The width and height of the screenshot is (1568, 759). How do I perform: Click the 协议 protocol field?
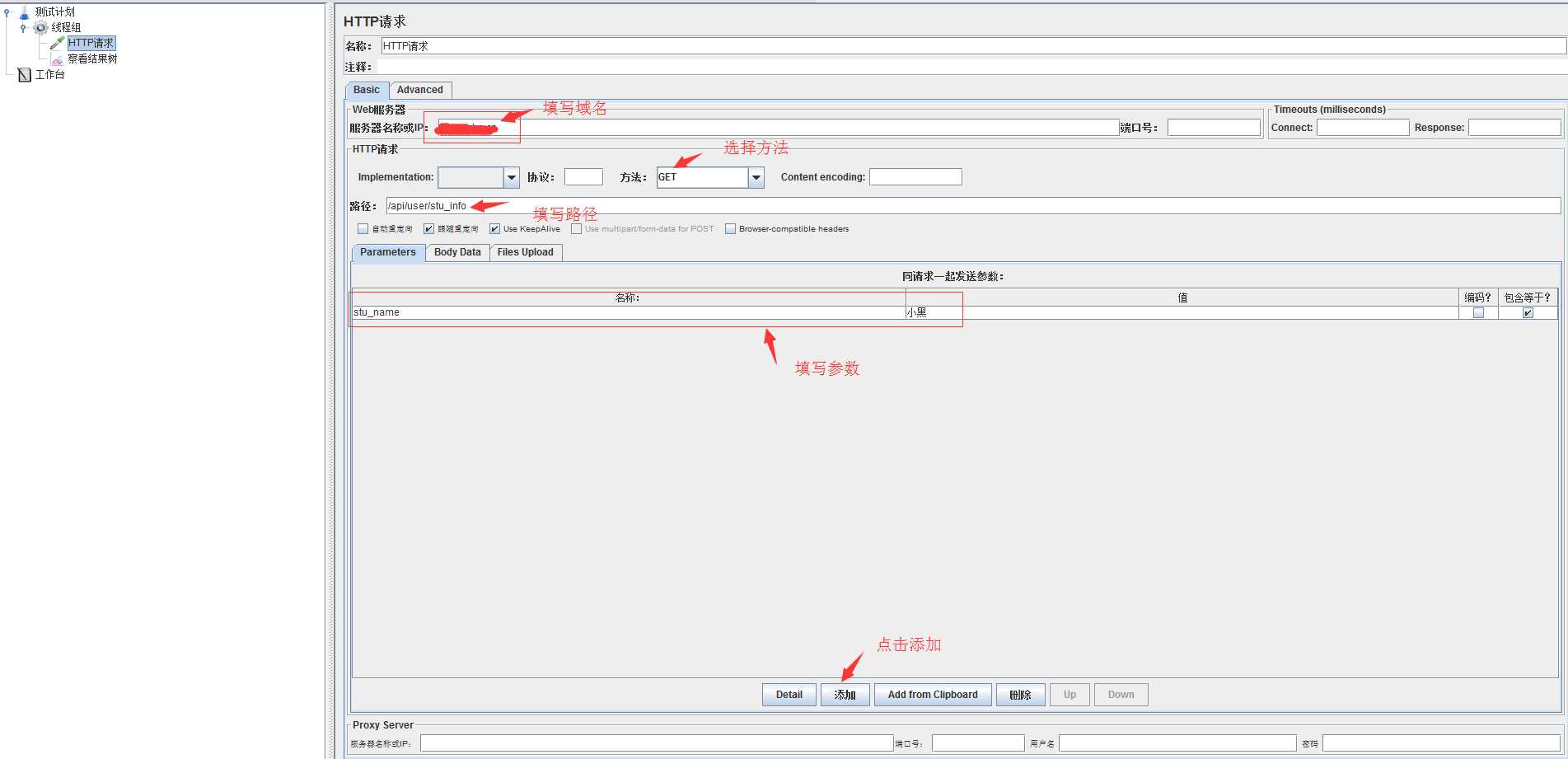click(583, 177)
